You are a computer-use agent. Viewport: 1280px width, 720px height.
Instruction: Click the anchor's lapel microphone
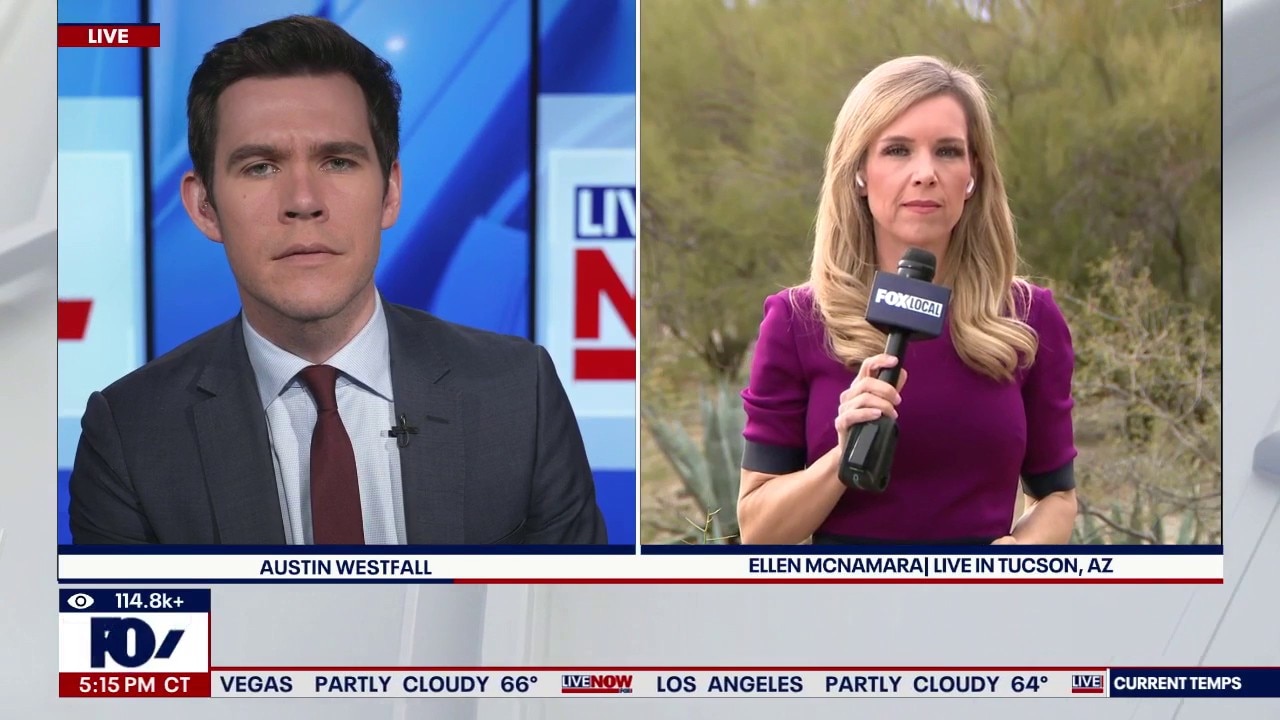click(x=402, y=430)
